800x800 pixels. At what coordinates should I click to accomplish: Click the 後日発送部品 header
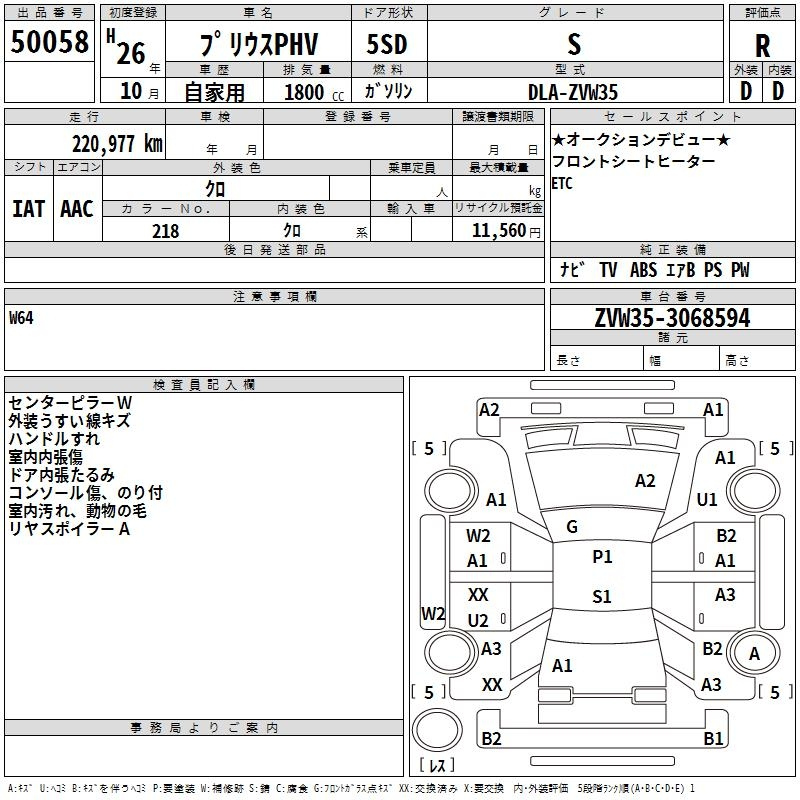(274, 249)
